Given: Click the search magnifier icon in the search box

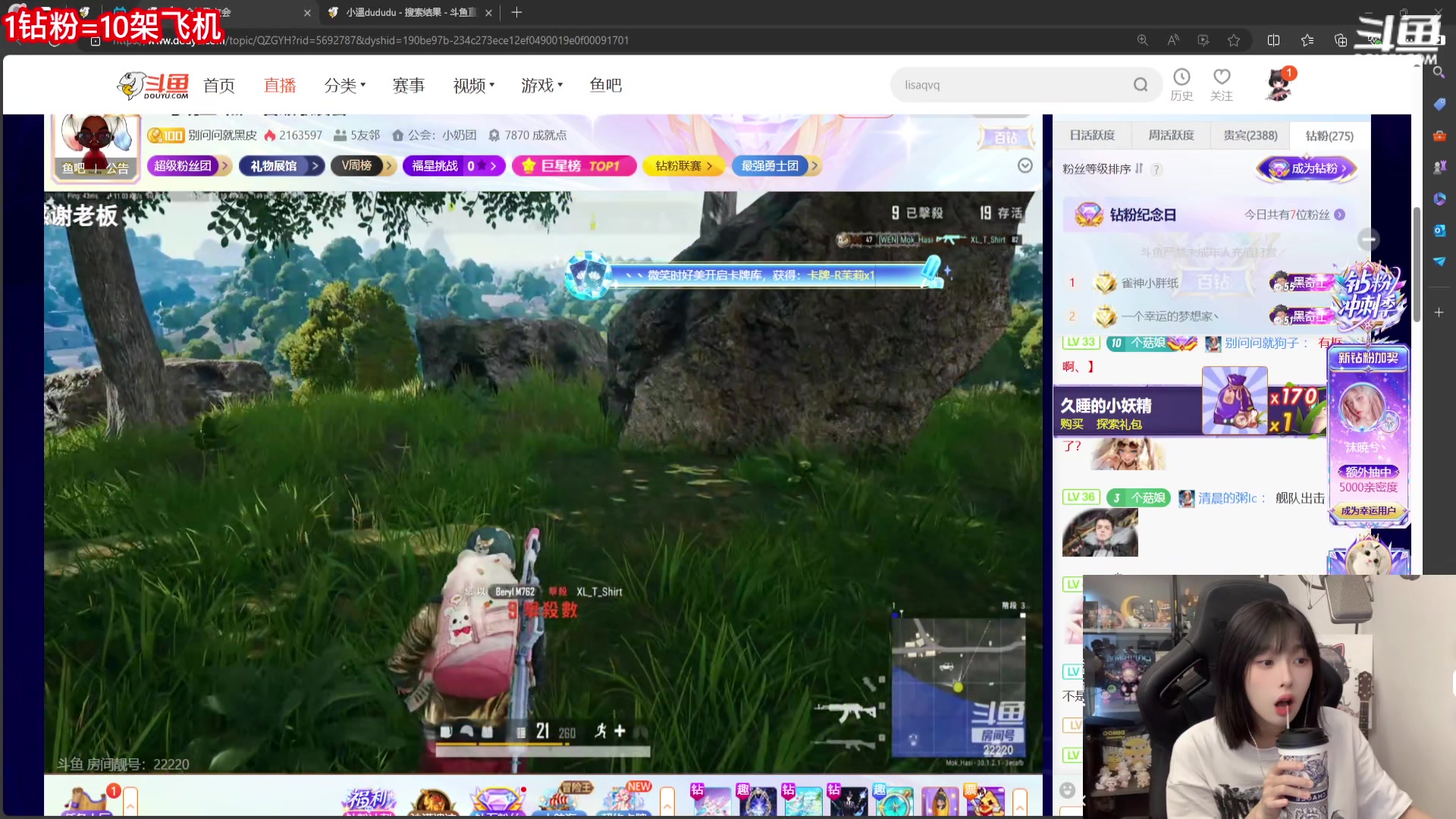Looking at the screenshot, I should point(1141,85).
